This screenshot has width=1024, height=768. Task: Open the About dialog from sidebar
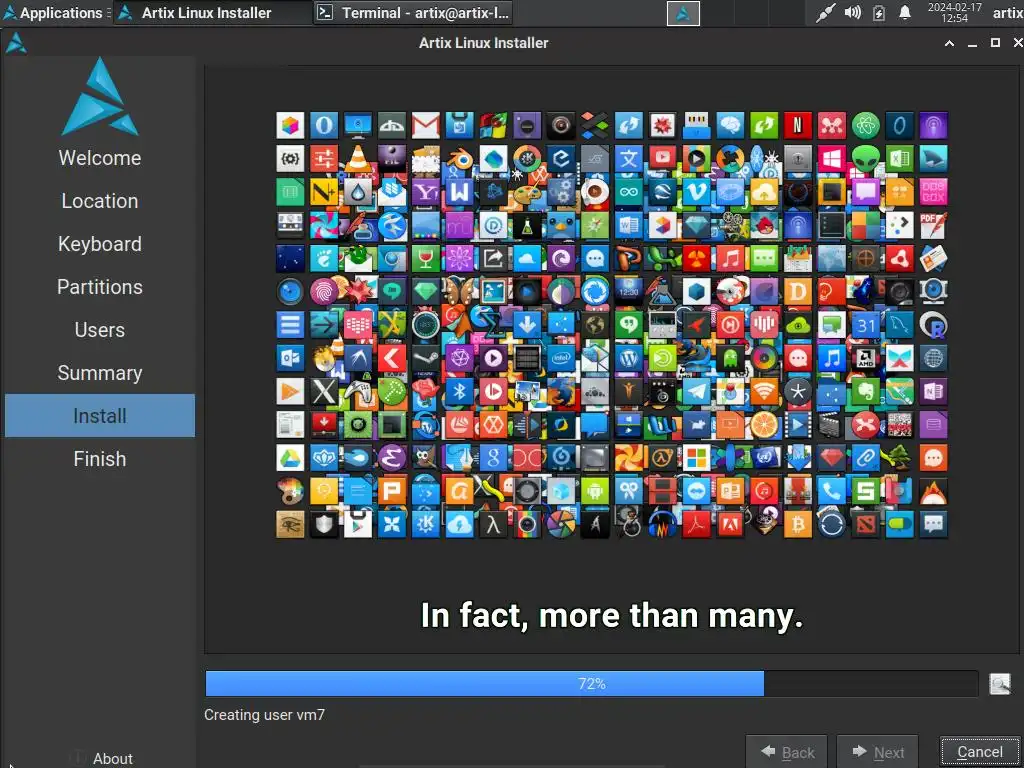[x=101, y=758]
